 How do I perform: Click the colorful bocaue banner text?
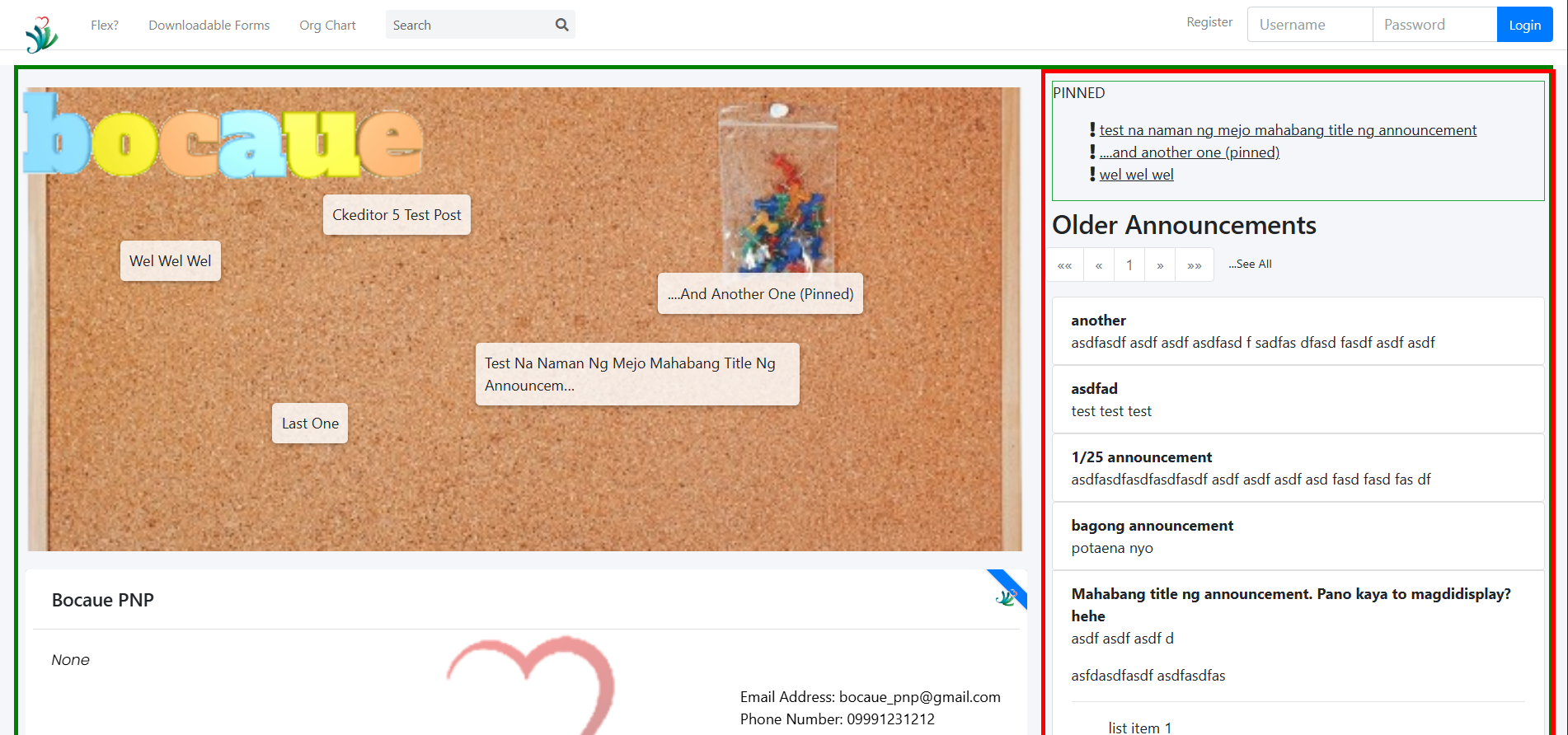(223, 135)
